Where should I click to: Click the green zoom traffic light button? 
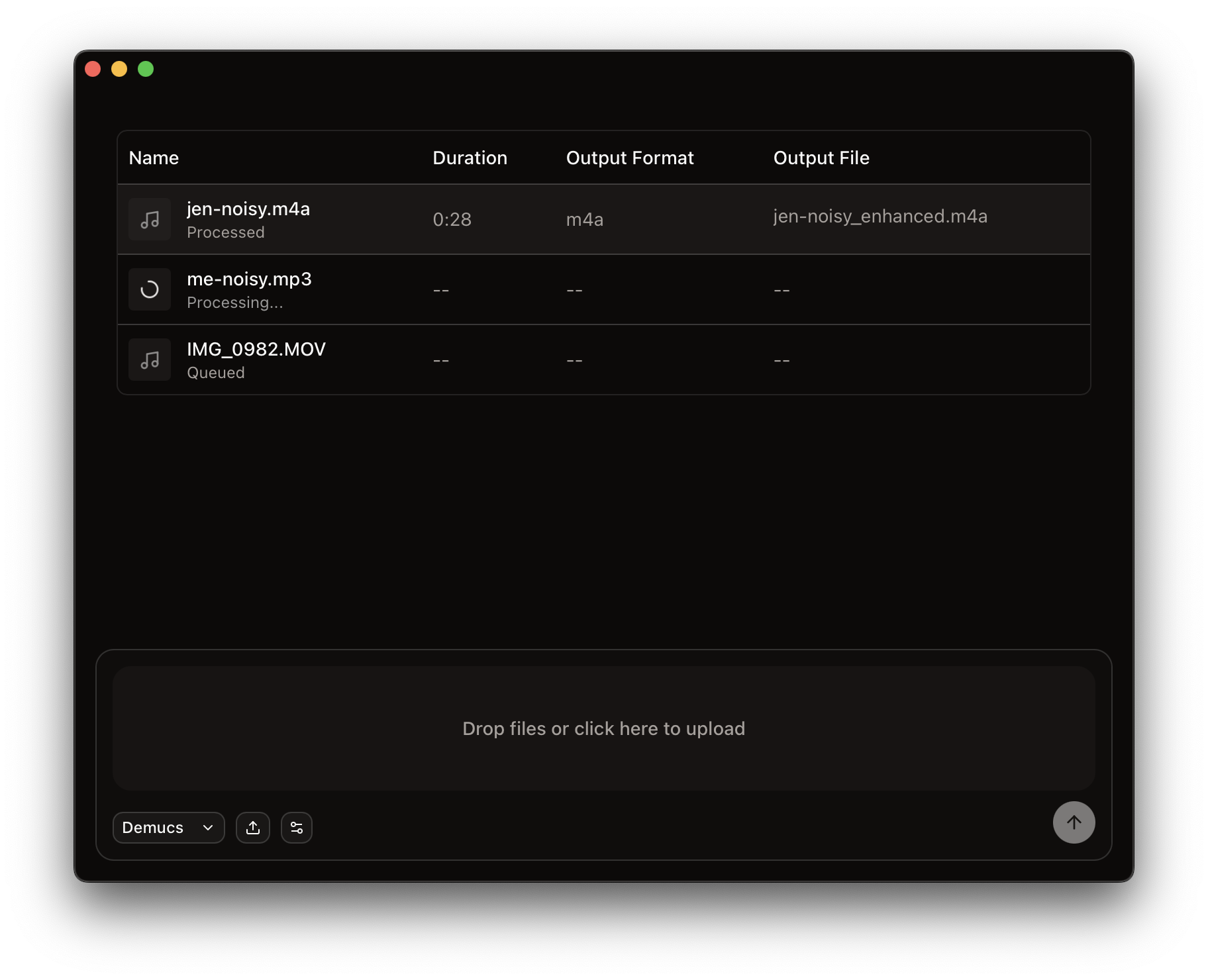tap(145, 69)
